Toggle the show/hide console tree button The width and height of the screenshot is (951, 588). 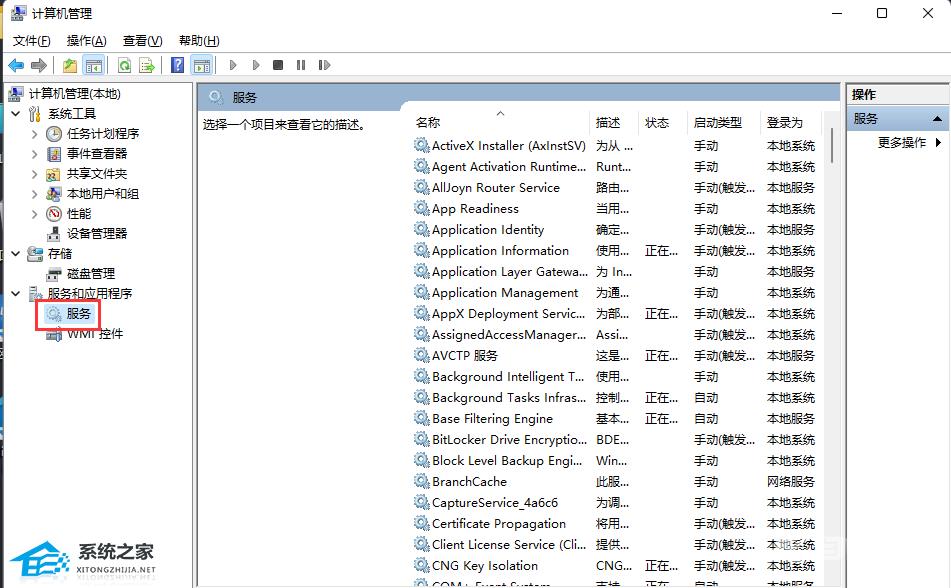[x=93, y=65]
